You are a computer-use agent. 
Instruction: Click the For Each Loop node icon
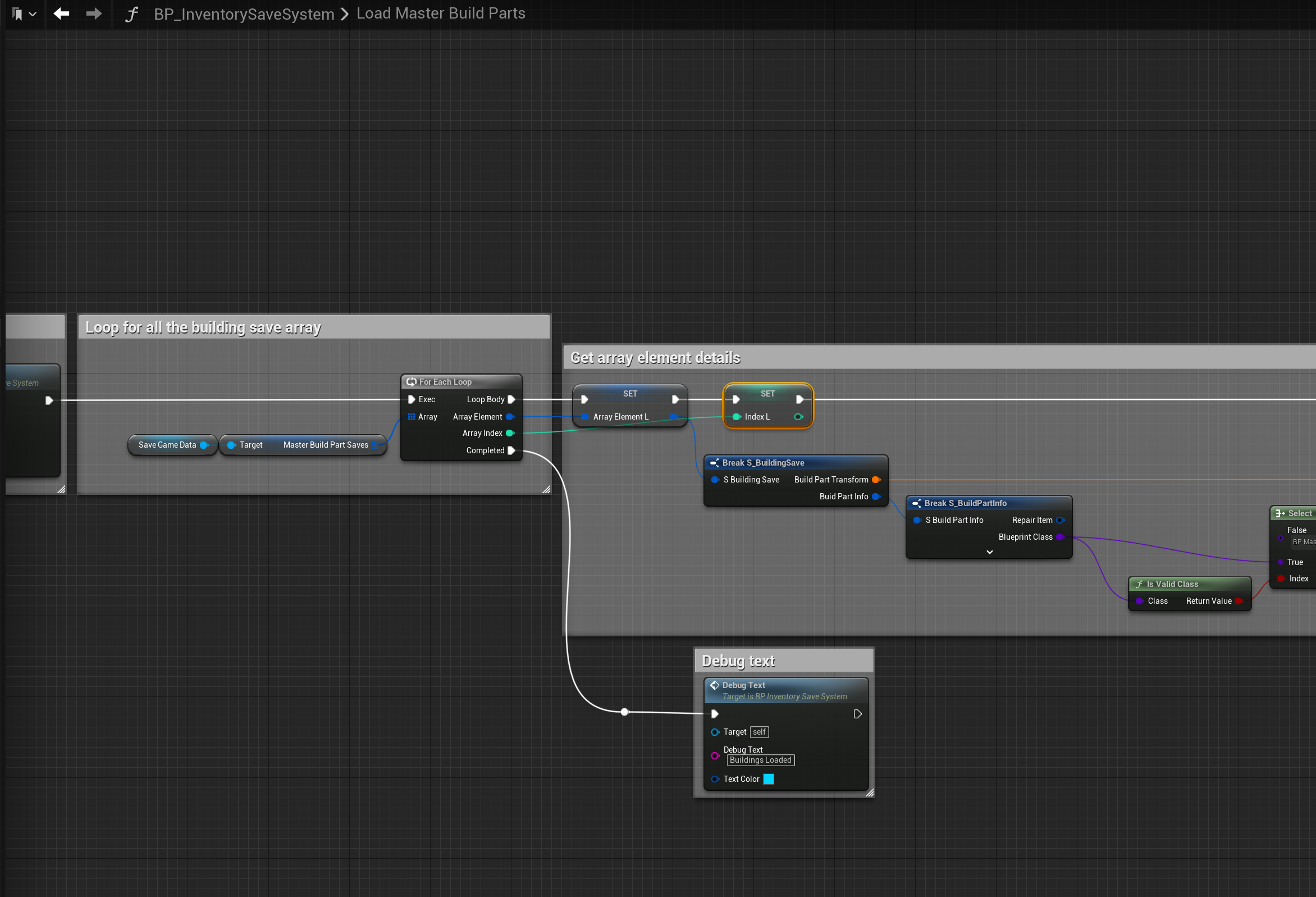411,382
